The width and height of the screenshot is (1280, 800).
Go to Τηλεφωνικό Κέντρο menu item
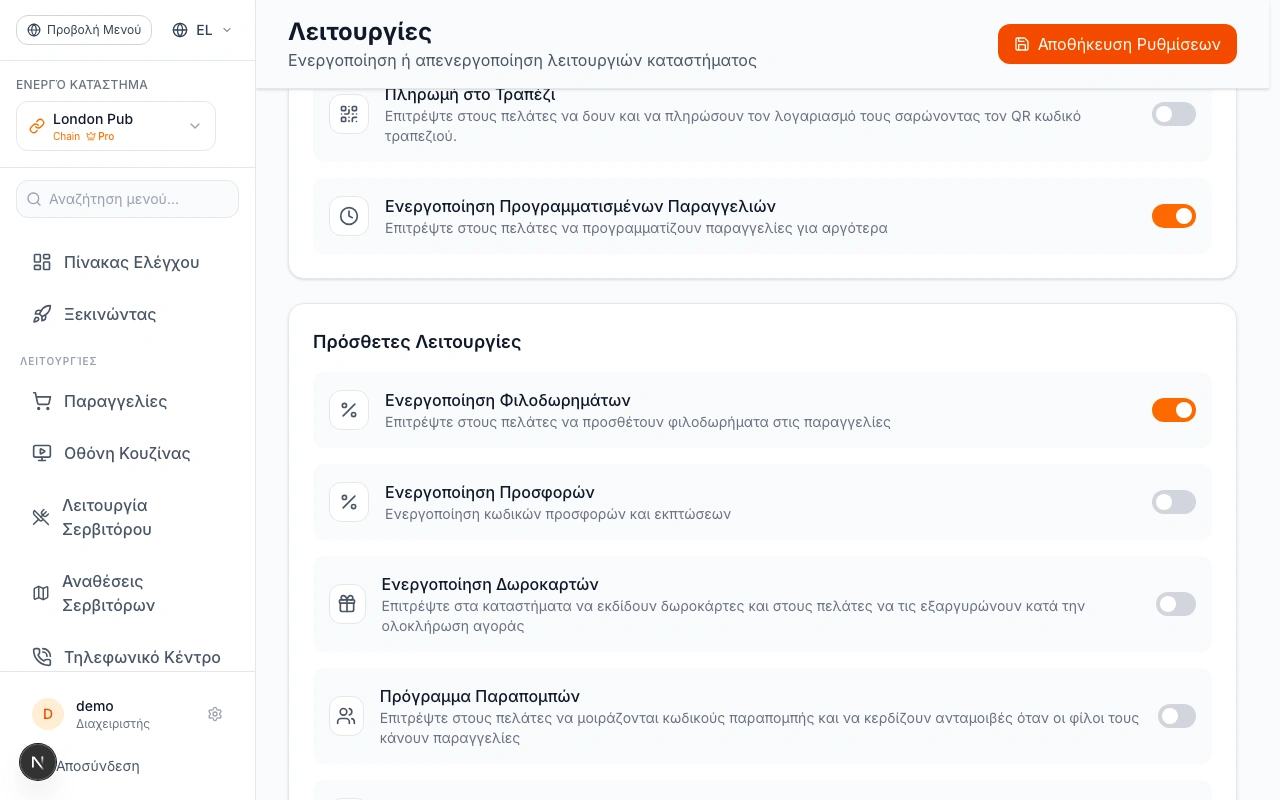click(x=128, y=657)
